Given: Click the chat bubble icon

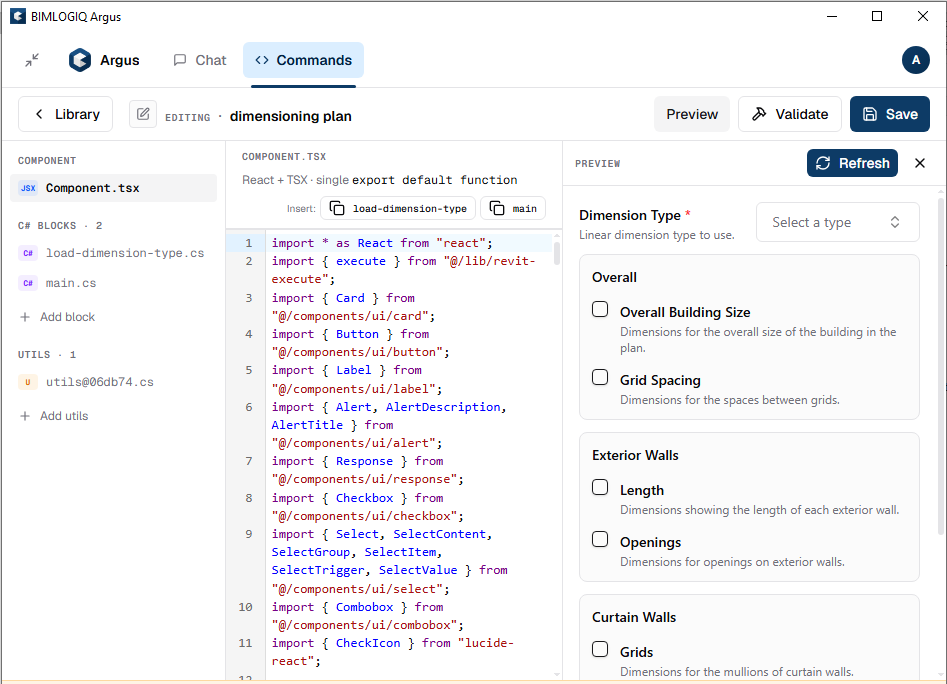Looking at the screenshot, I should click(x=180, y=60).
